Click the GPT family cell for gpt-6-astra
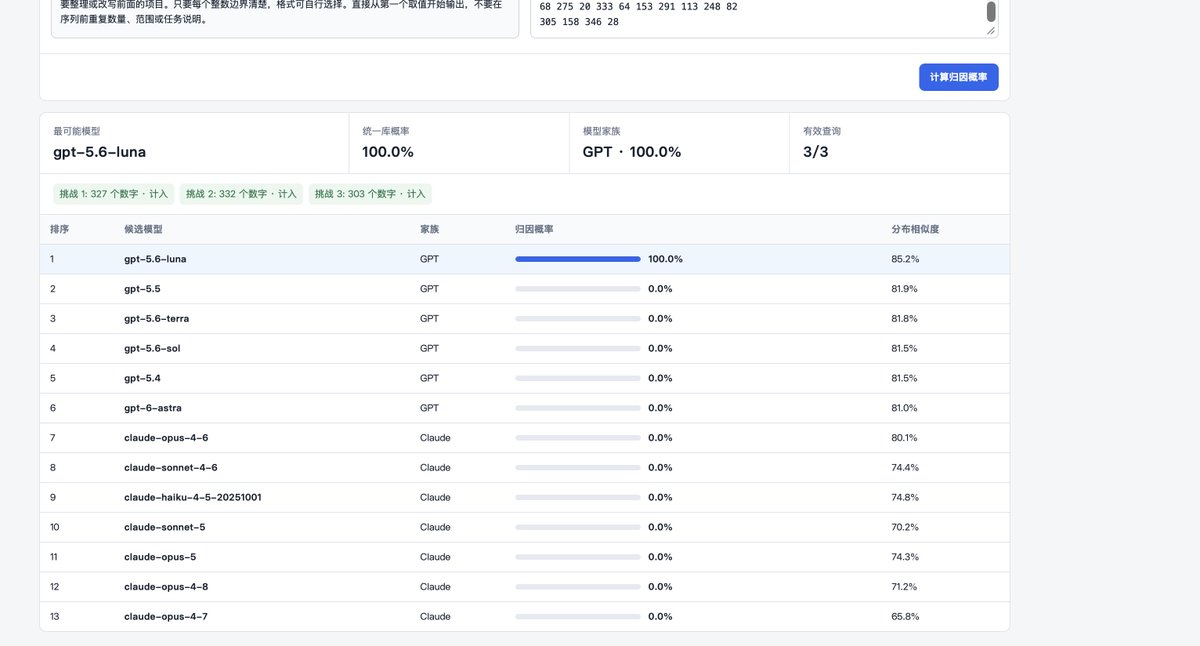Screen dimensions: 1200x646 point(429,408)
